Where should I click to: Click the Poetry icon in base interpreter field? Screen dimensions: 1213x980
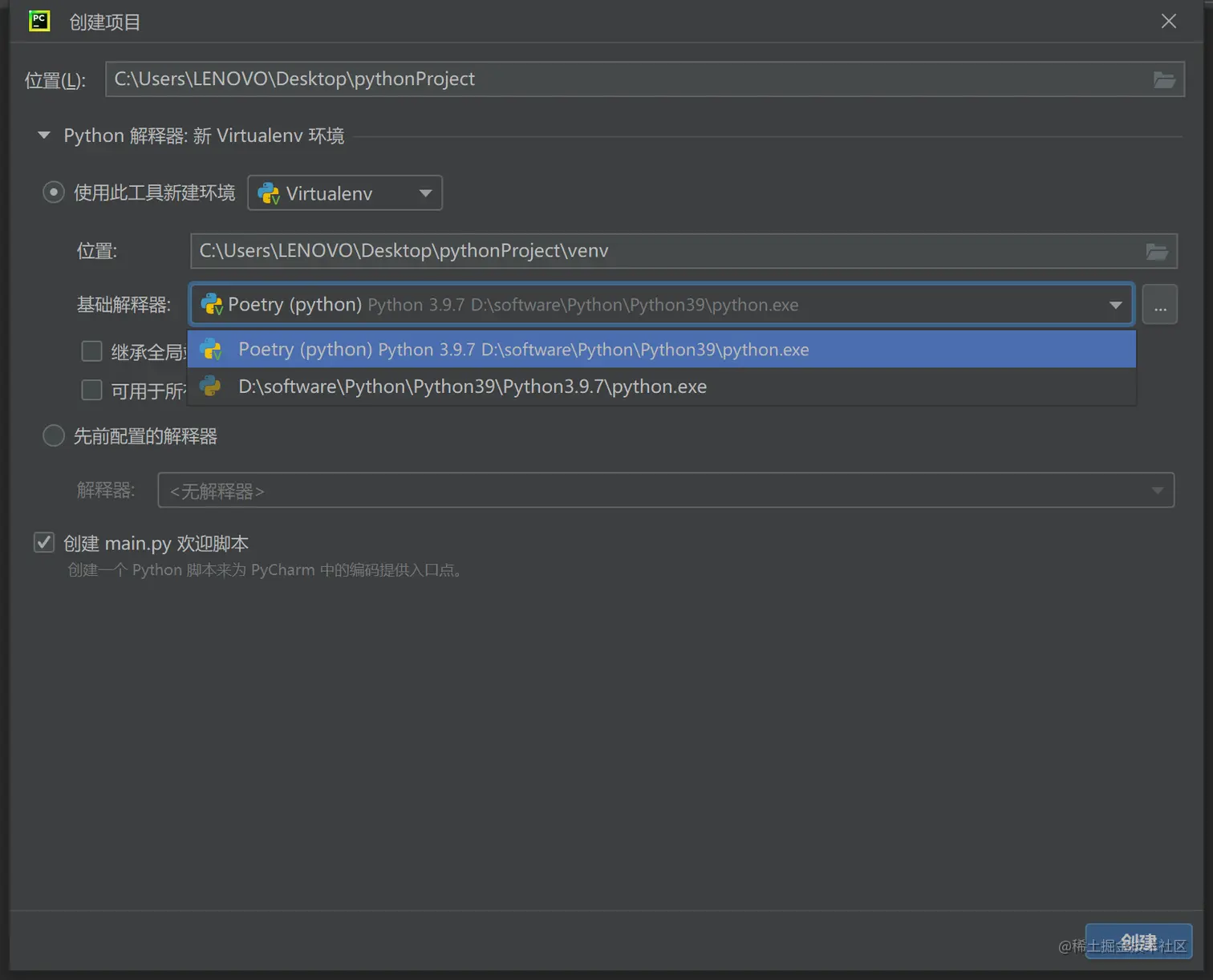(212, 305)
